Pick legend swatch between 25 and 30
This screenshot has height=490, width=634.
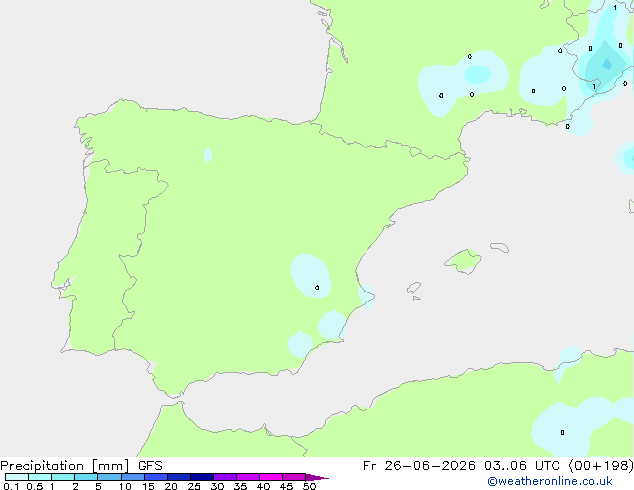coord(202,477)
